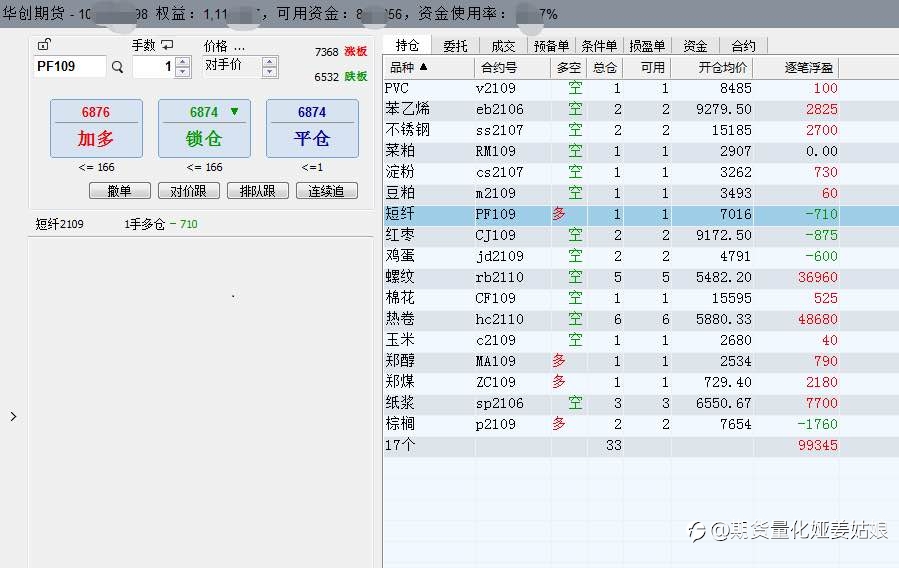Expand the left sidebar chevron arrow
The image size is (899, 568).
tap(13, 417)
